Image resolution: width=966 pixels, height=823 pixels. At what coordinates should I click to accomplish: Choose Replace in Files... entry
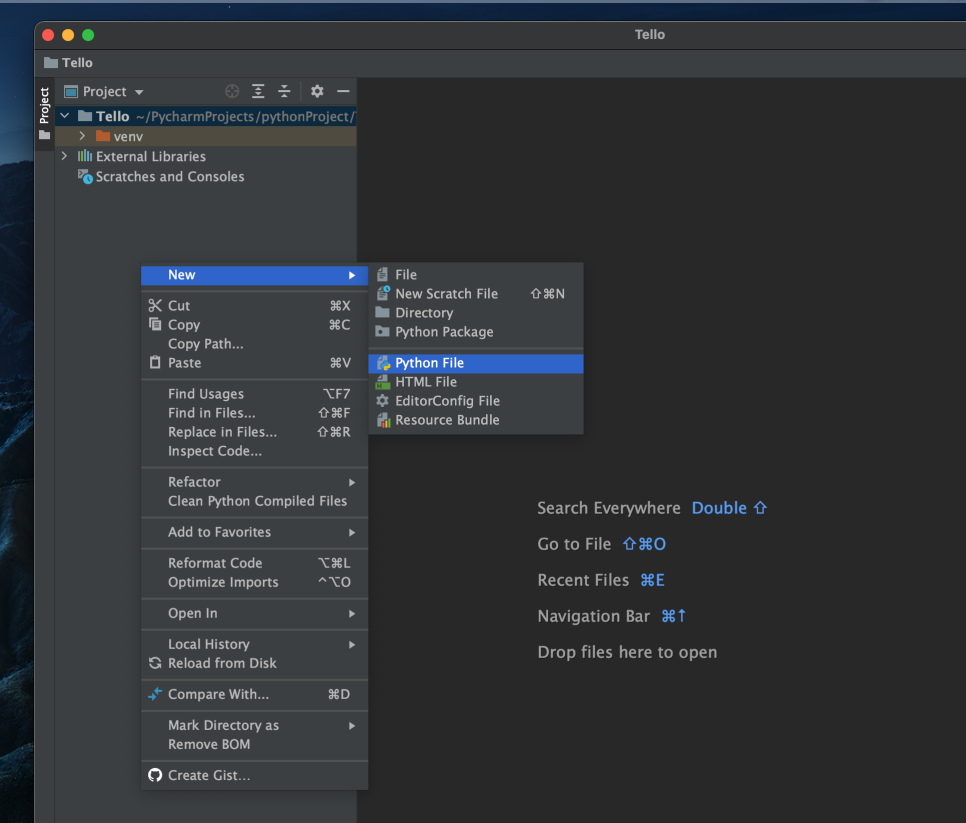(254, 432)
